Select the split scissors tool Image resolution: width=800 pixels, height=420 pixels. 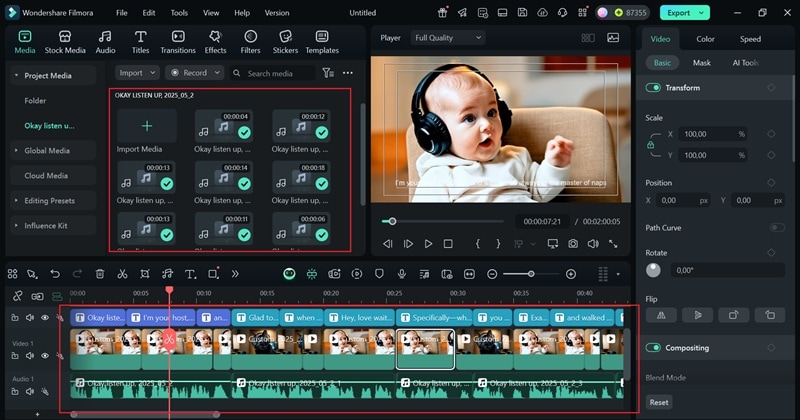coord(122,274)
